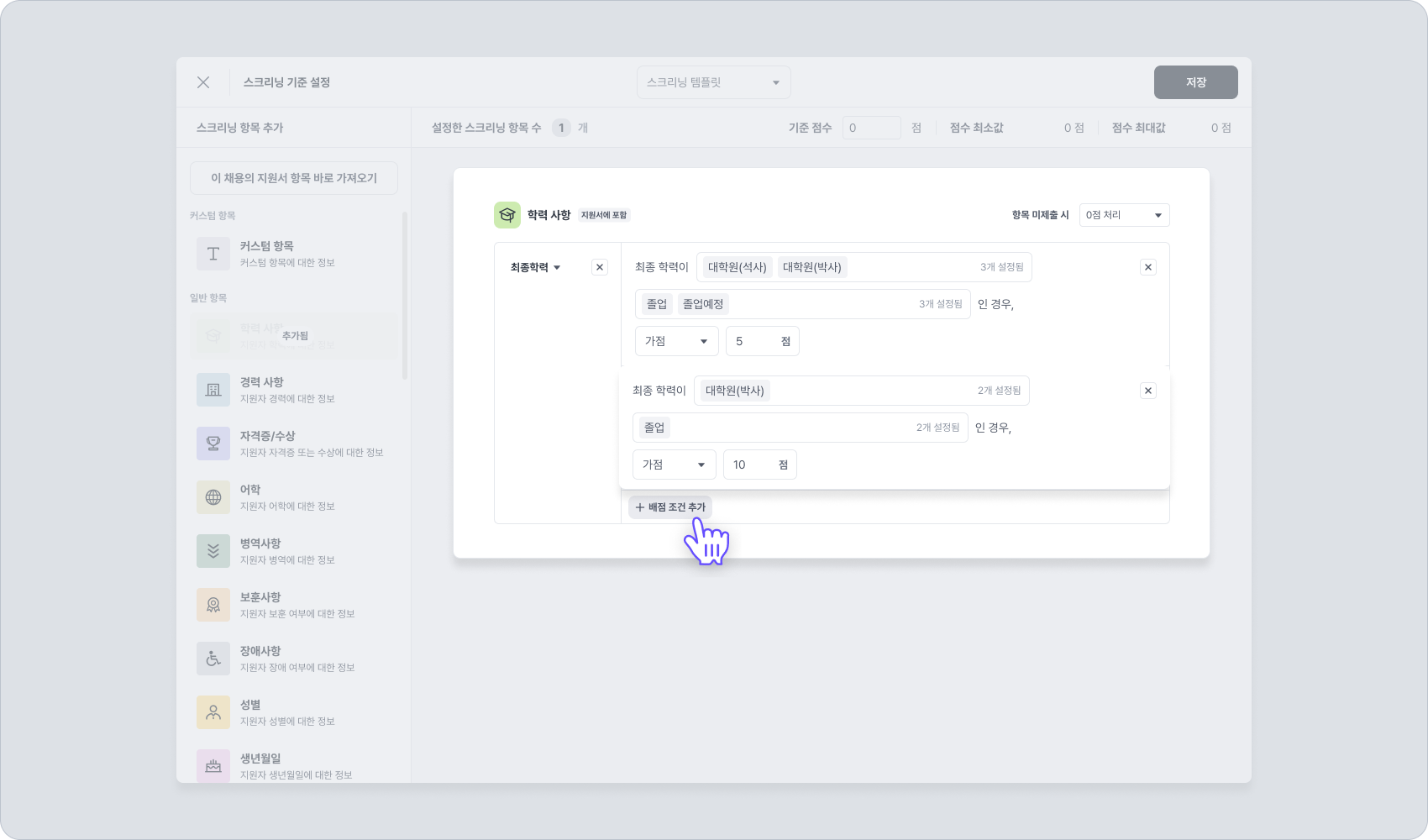Add the 보훈사항 medal icon item
This screenshot has height=840, width=1428.
[x=213, y=605]
